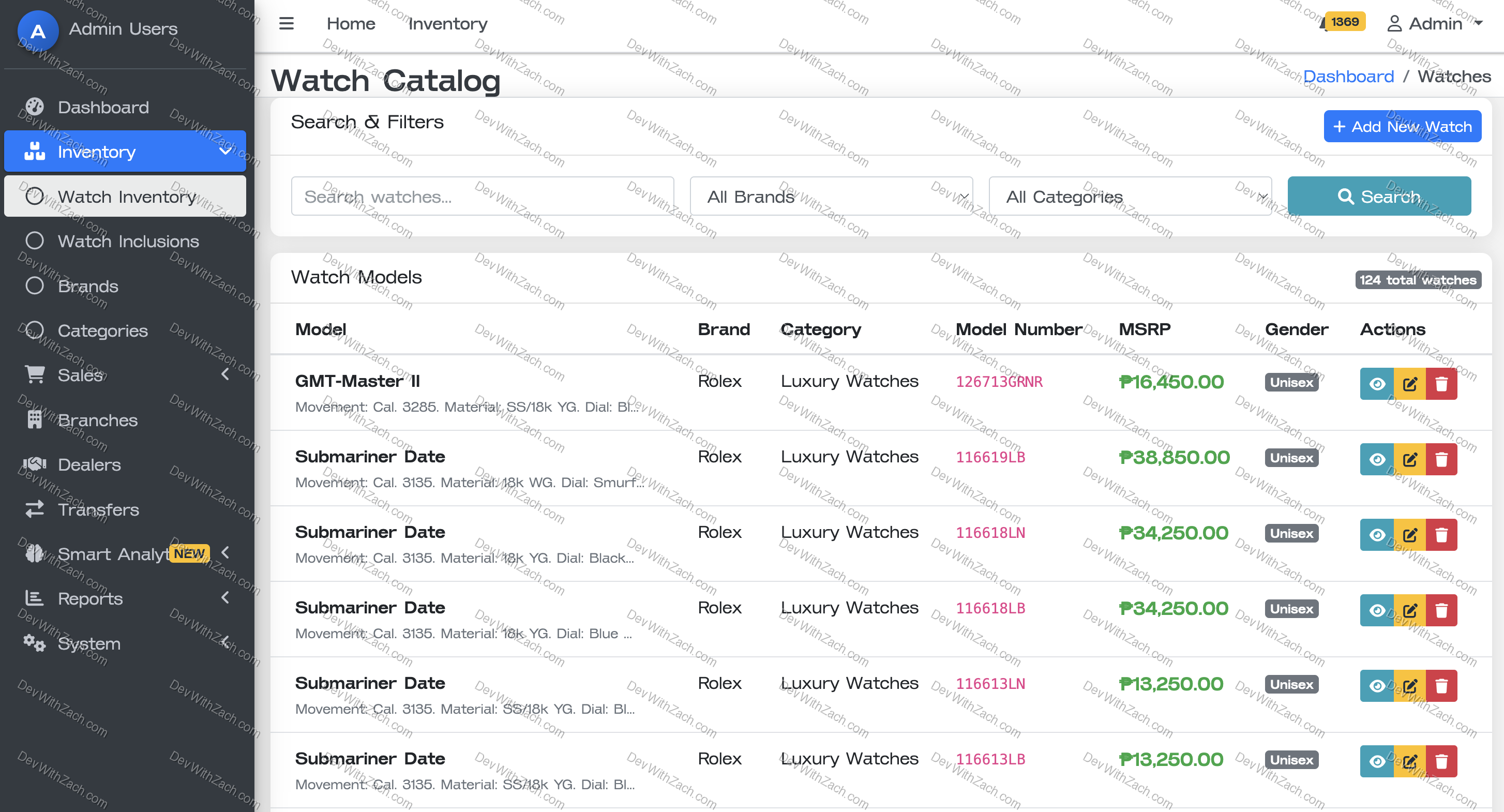Navigate to Home in the top menu
This screenshot has width=1504, height=812.
click(x=351, y=23)
